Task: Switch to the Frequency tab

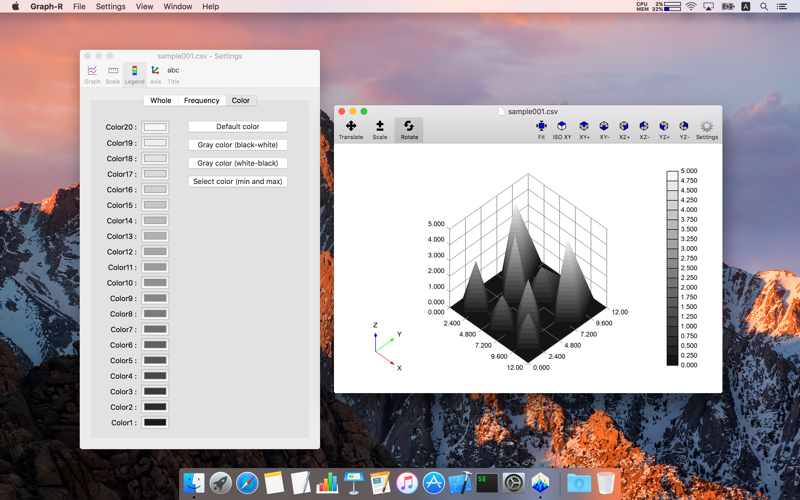Action: click(202, 101)
